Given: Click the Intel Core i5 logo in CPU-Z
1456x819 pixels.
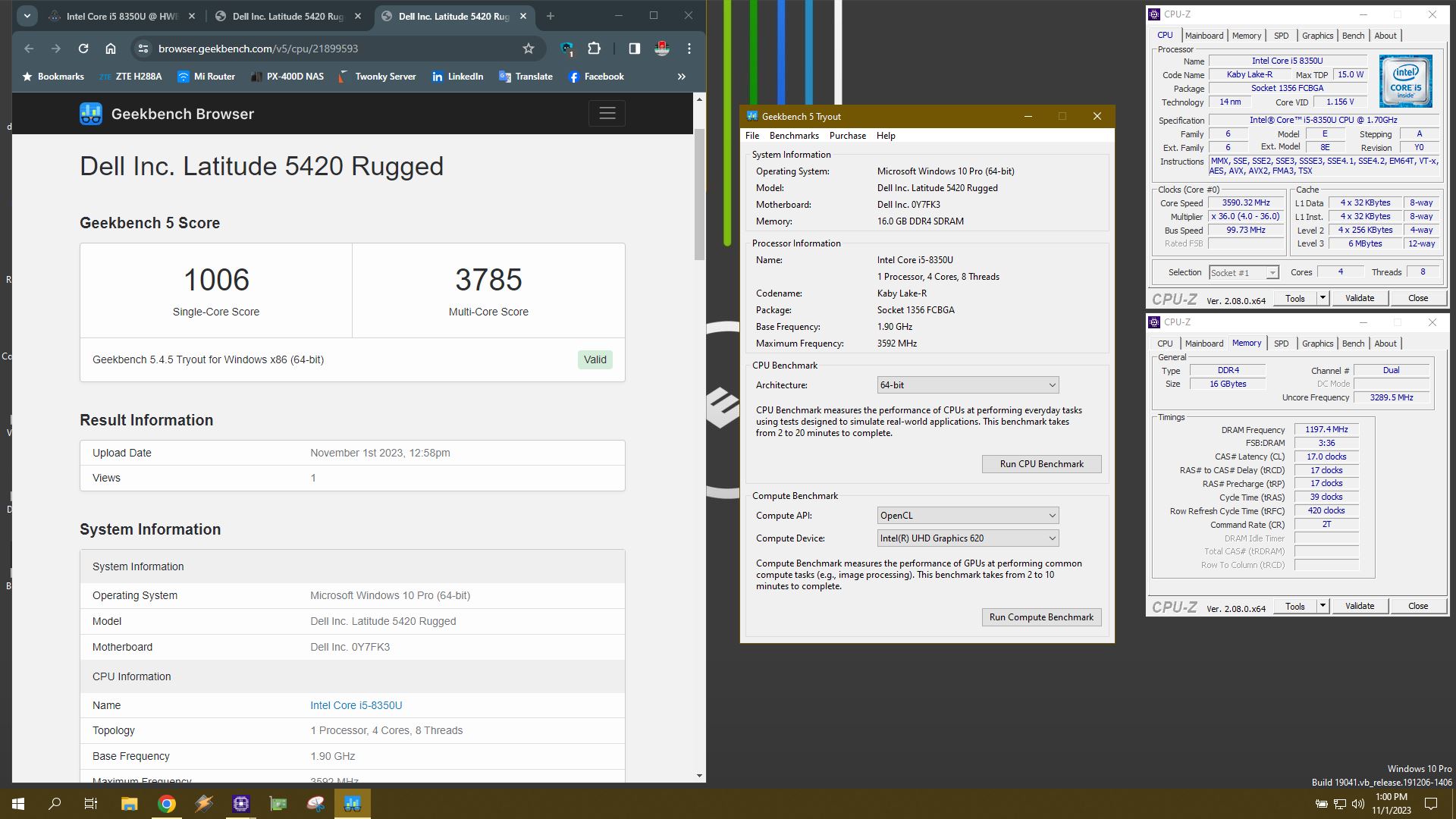Looking at the screenshot, I should coord(1405,80).
